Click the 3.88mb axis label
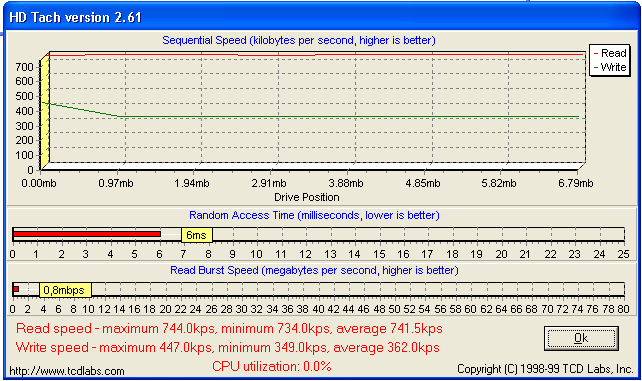This screenshot has height=381, width=642. (346, 183)
